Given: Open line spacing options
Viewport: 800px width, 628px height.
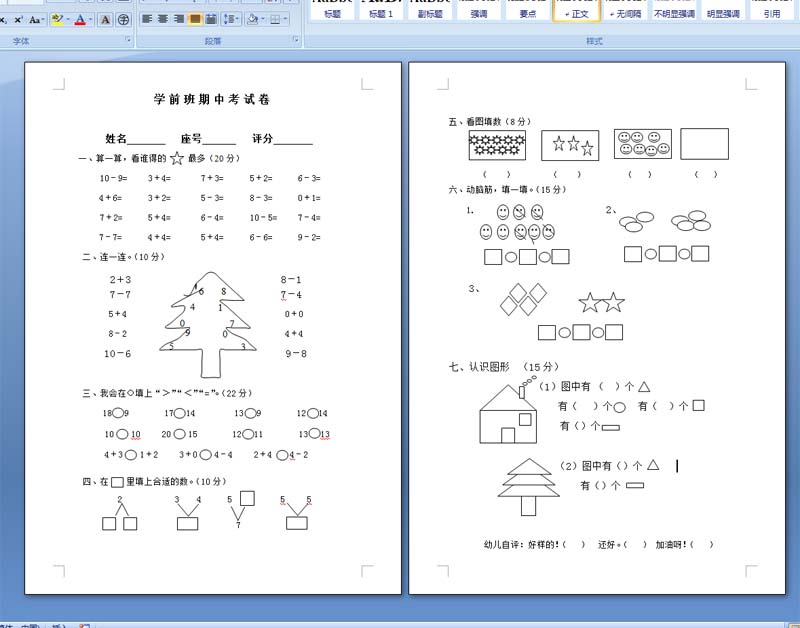Looking at the screenshot, I should tap(231, 19).
